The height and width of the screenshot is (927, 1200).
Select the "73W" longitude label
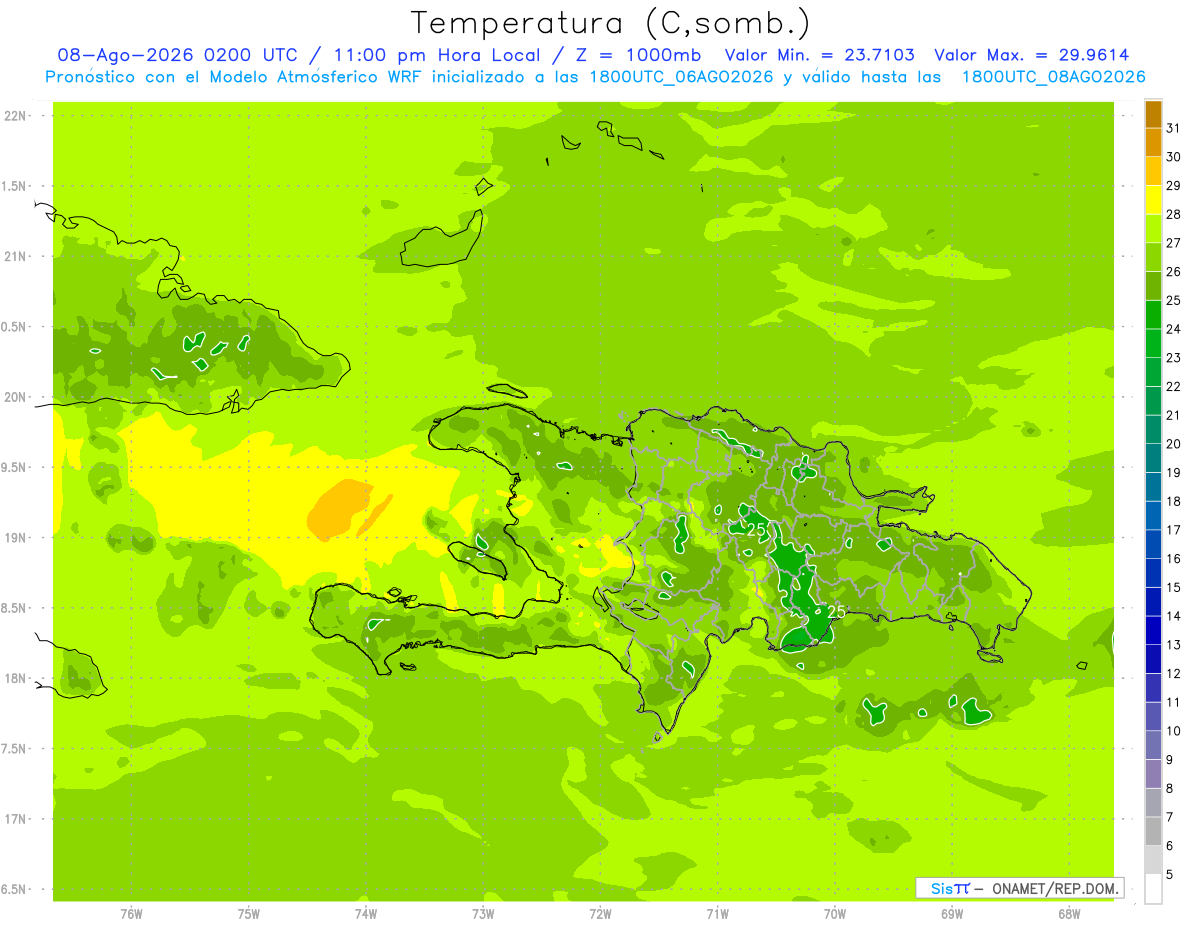pyautogui.click(x=483, y=914)
